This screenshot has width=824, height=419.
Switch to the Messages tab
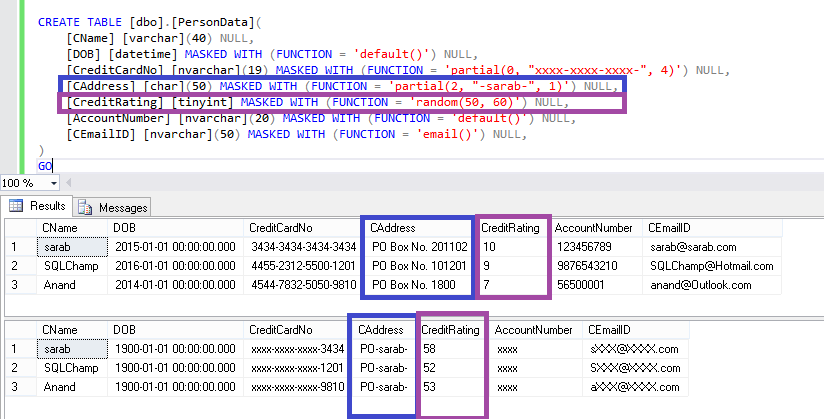[x=112, y=208]
